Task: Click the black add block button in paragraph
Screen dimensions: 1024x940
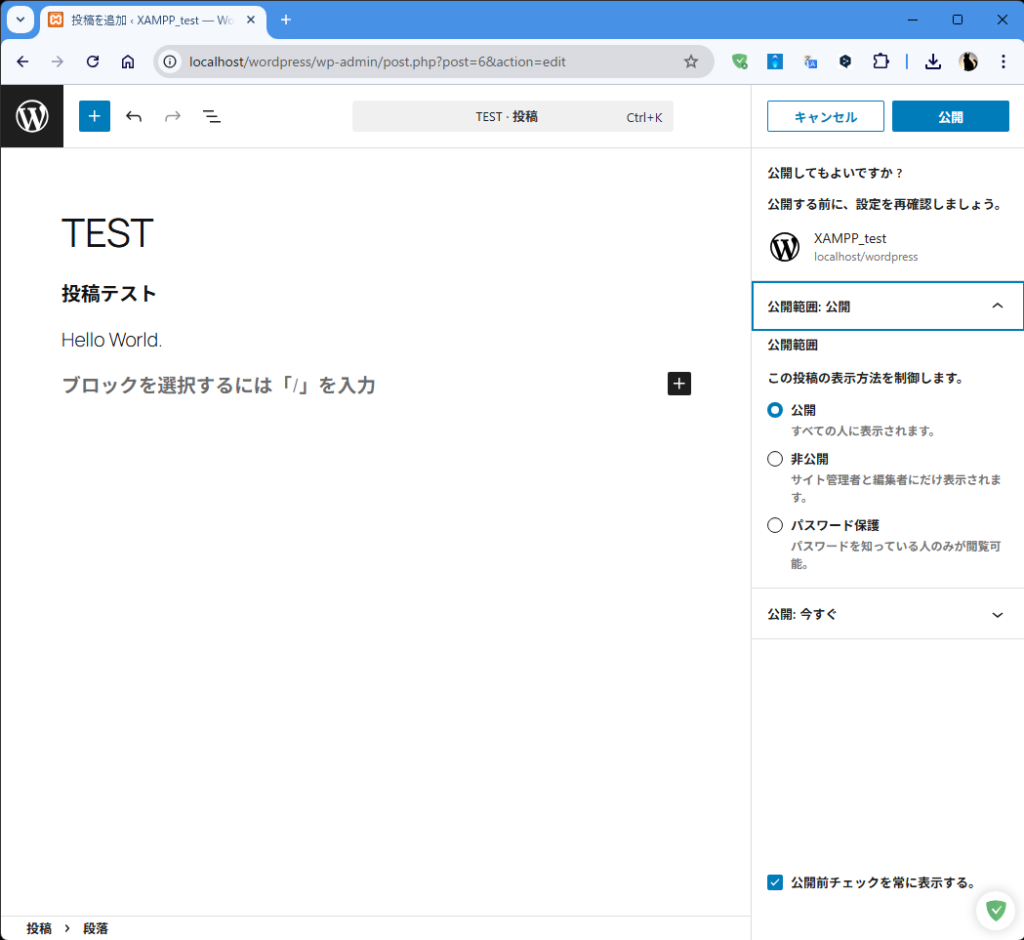Action: 679,384
